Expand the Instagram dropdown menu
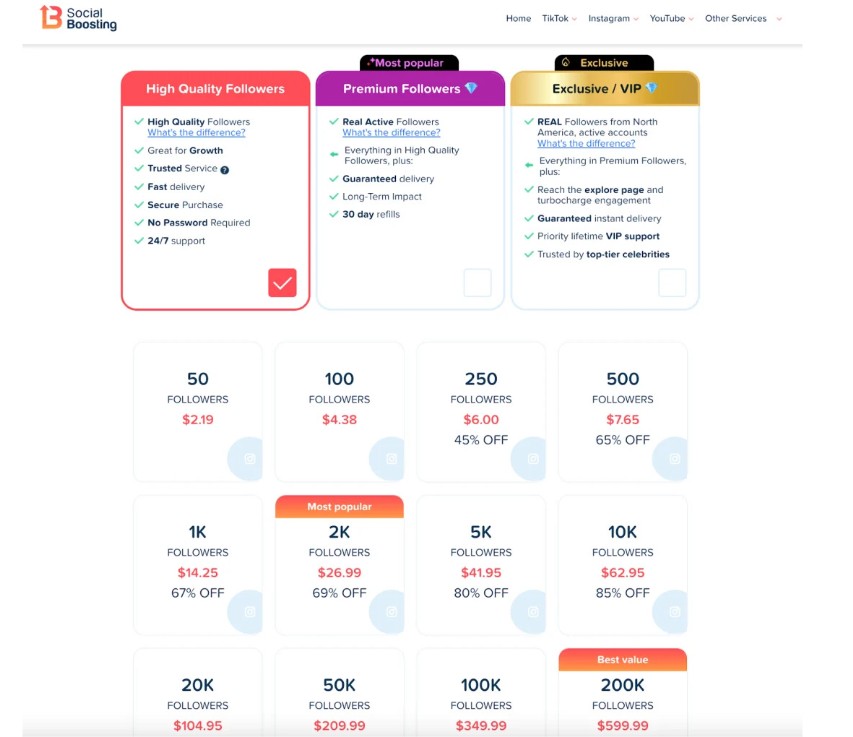 click(x=612, y=18)
